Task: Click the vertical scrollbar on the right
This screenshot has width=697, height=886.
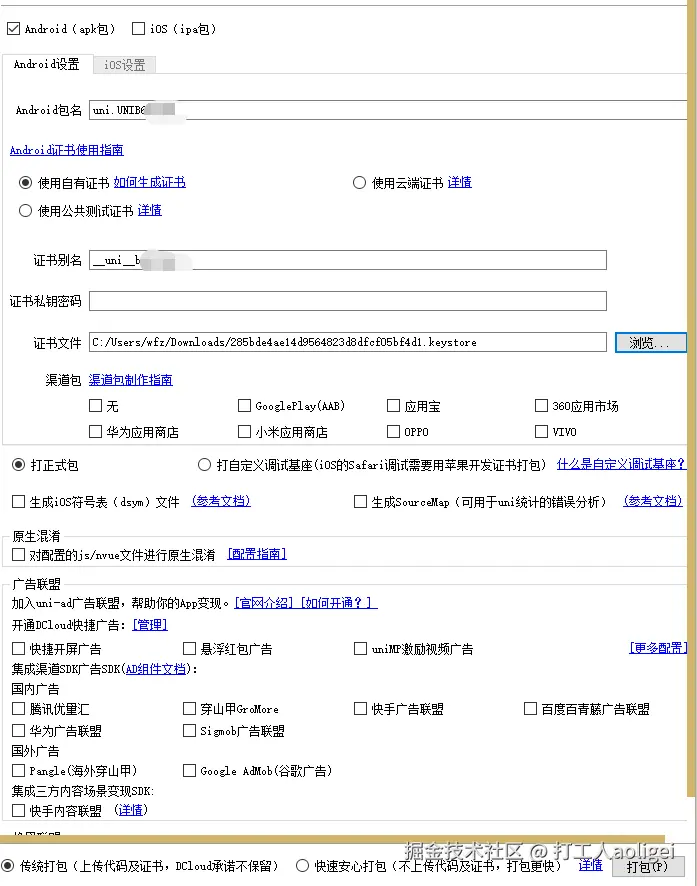Action: point(691,396)
